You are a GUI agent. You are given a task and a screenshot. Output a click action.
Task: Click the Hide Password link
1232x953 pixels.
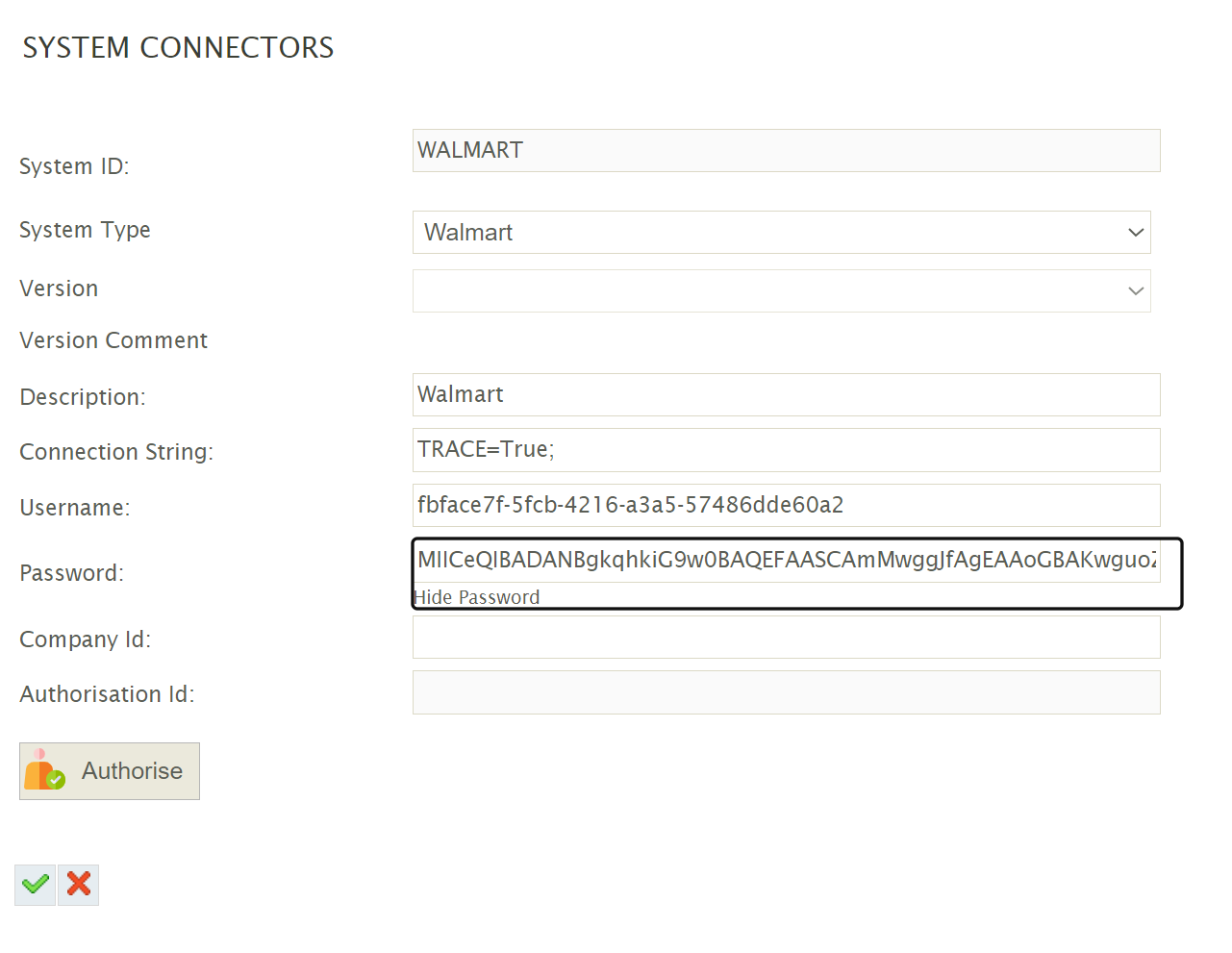(477, 597)
